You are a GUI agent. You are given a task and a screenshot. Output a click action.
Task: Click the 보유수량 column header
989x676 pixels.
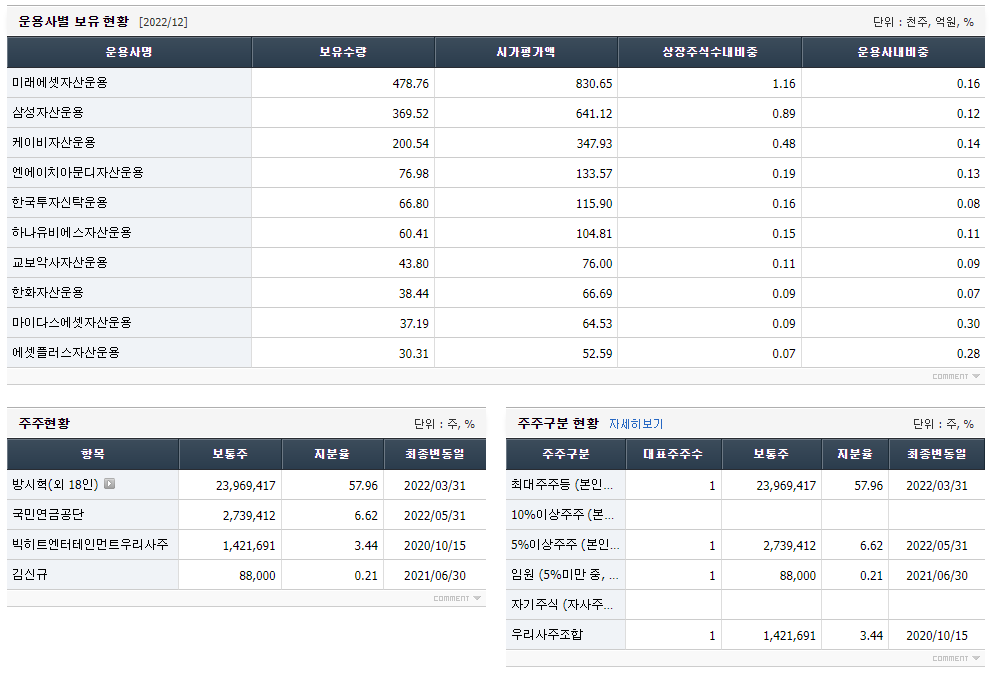coord(343,52)
